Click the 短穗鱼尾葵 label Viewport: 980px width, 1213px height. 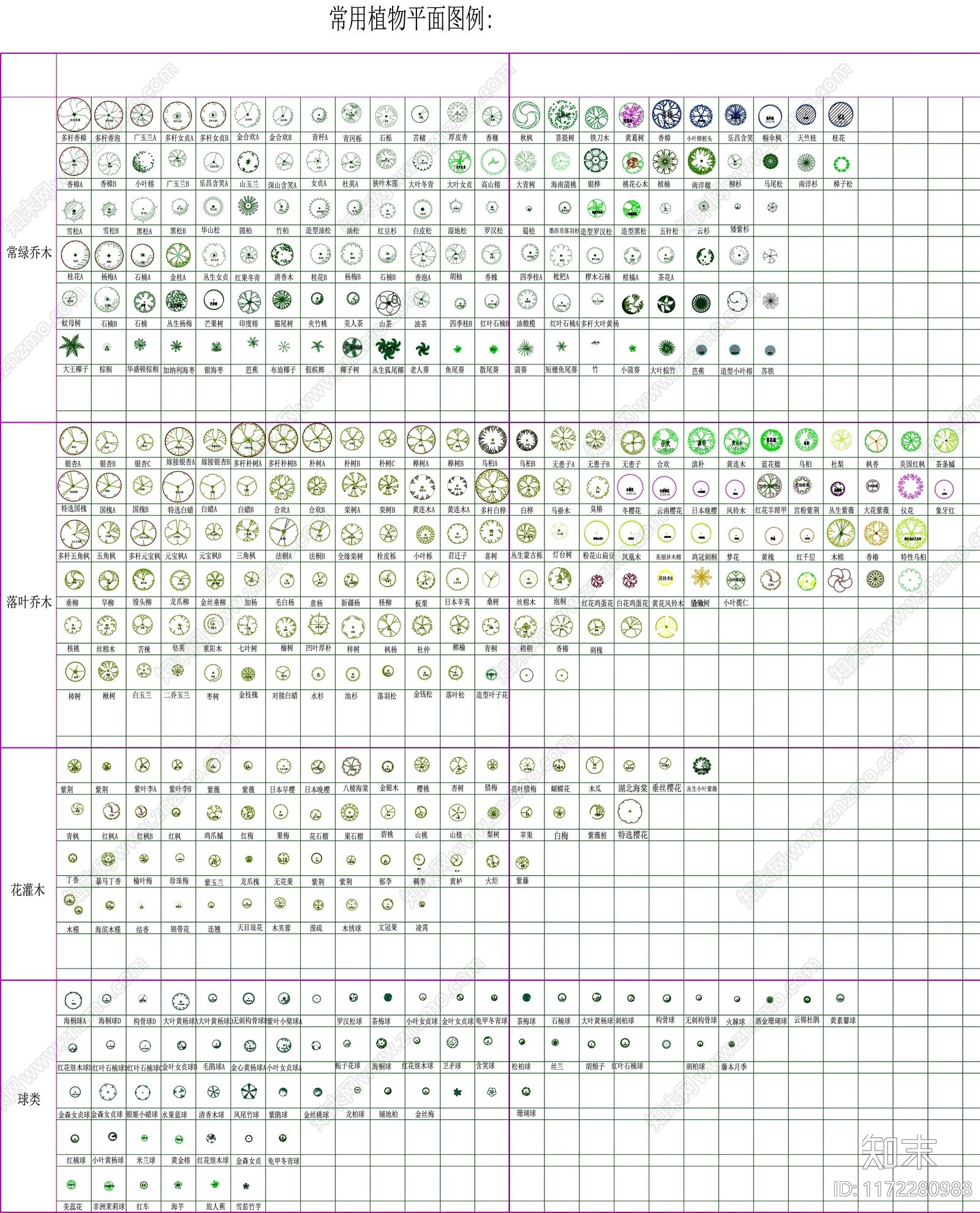point(562,370)
